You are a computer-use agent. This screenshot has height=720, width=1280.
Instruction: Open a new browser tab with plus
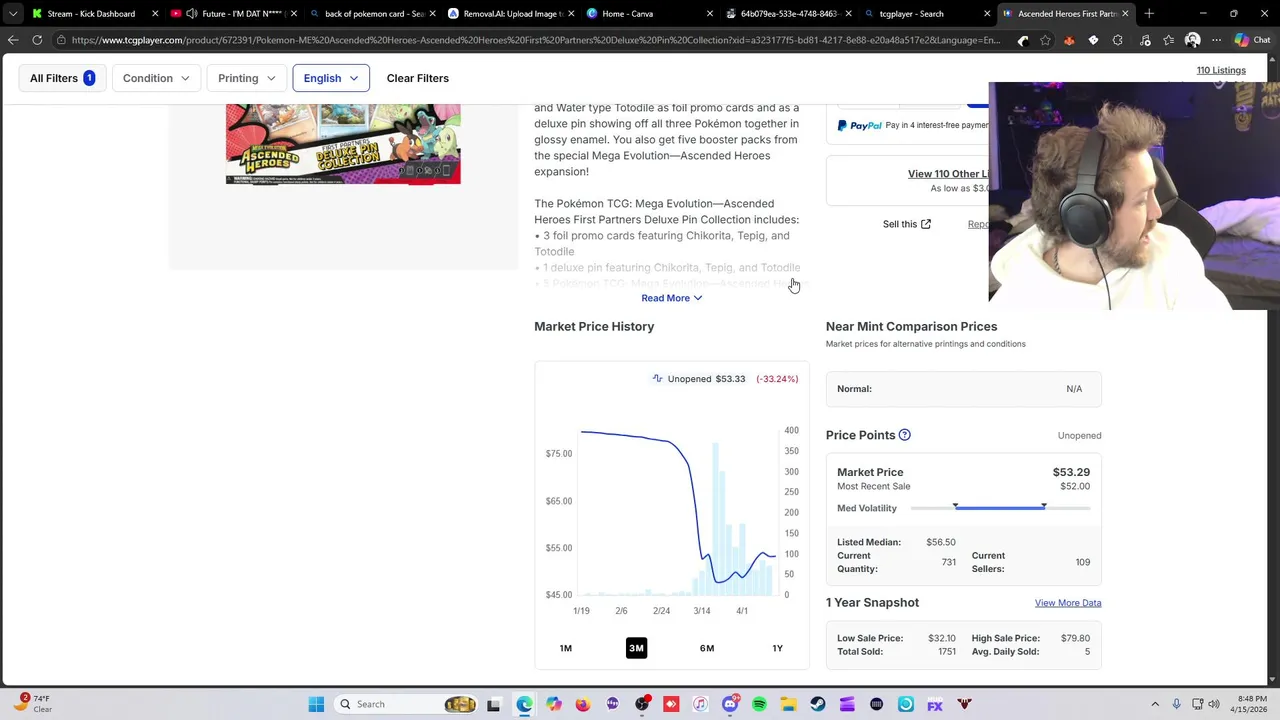(x=1149, y=14)
